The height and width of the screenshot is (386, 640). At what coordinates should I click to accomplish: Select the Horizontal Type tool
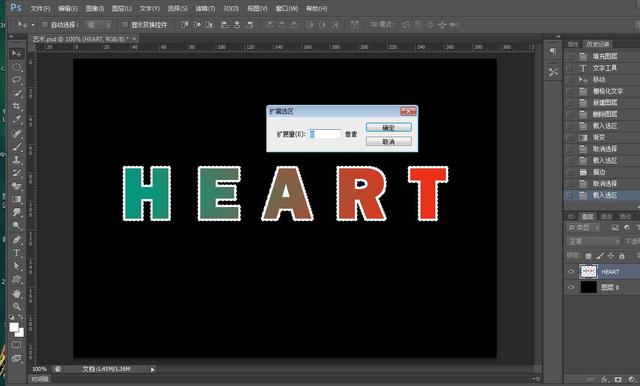click(16, 253)
